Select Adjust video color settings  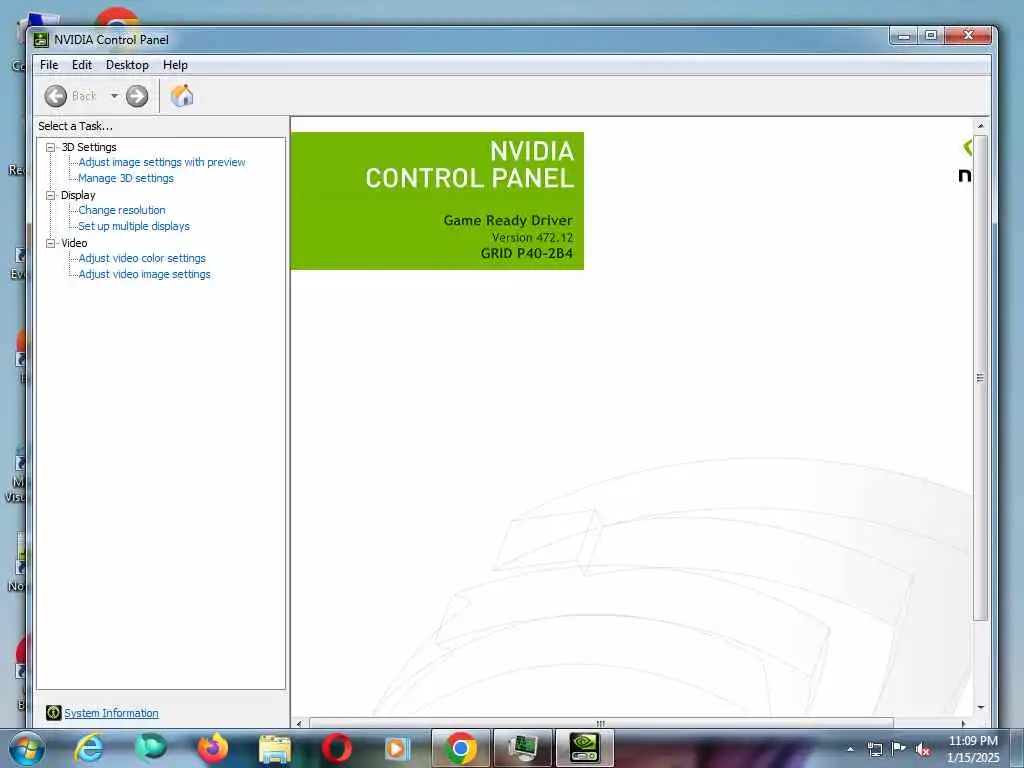point(142,258)
